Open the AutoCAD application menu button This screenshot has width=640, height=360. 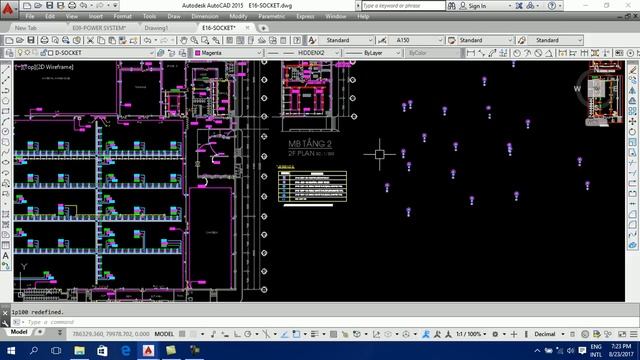tap(8, 8)
